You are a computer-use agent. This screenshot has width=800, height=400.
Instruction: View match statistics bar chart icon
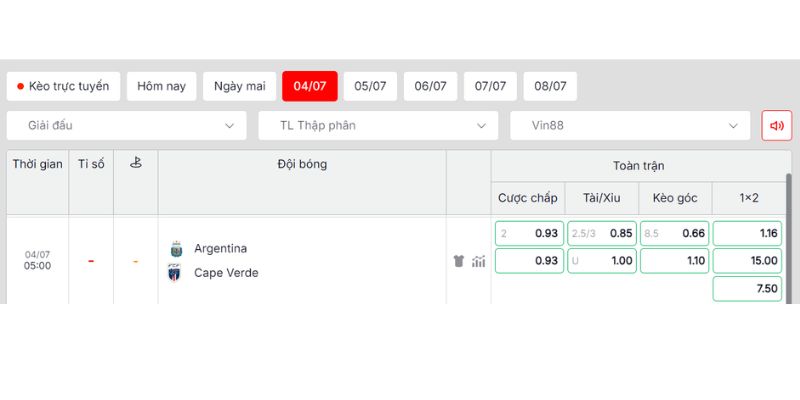pos(479,261)
